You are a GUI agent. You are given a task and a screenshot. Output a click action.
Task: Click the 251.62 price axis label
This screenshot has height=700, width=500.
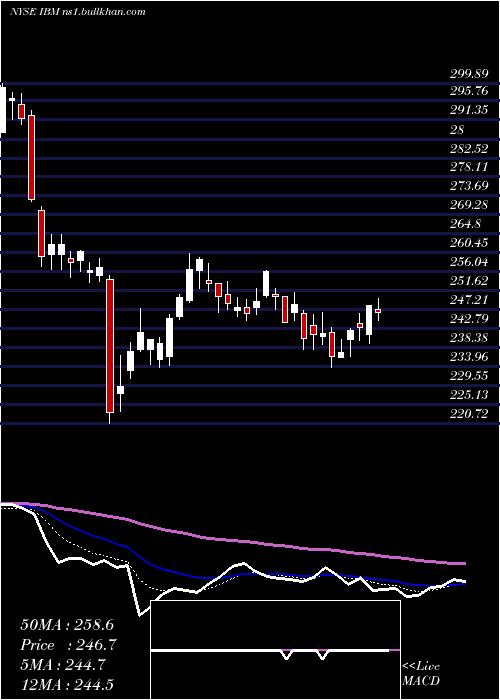click(x=468, y=281)
